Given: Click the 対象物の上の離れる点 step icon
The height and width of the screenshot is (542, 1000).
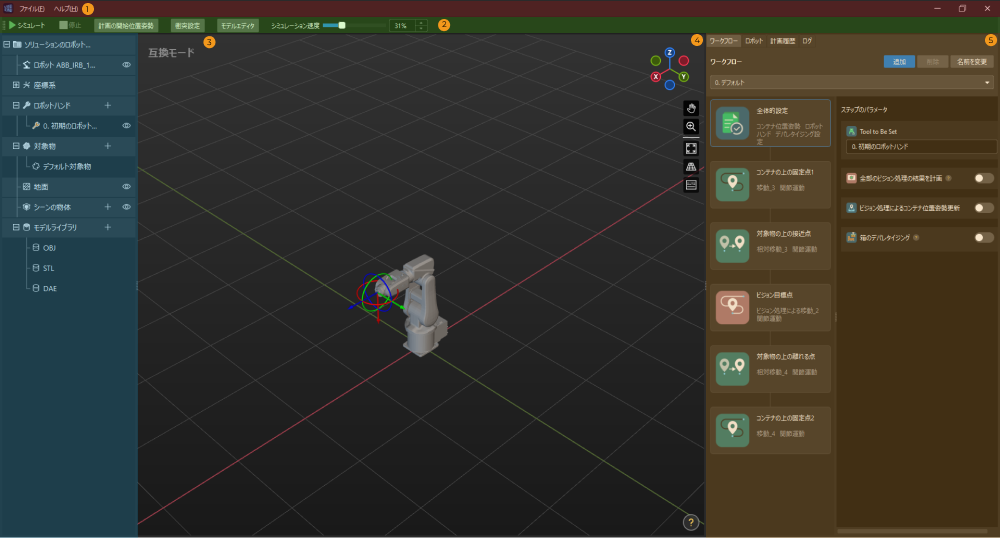Looking at the screenshot, I should 732,369.
